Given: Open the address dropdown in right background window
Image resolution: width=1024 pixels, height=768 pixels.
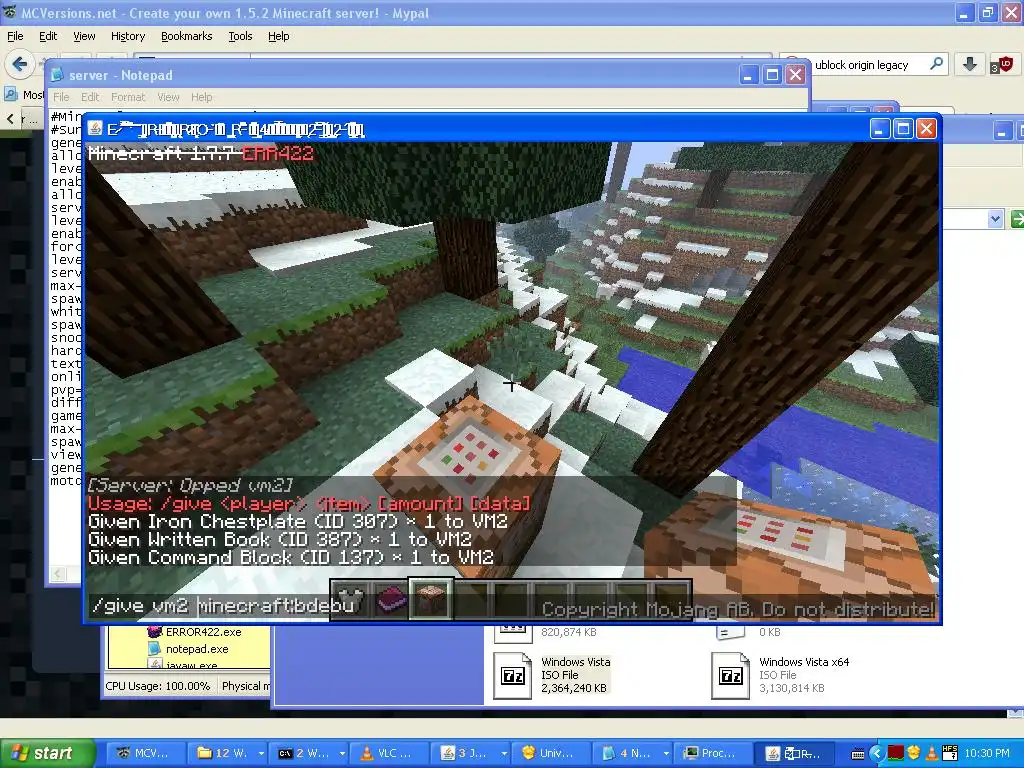Looking at the screenshot, I should 995,219.
